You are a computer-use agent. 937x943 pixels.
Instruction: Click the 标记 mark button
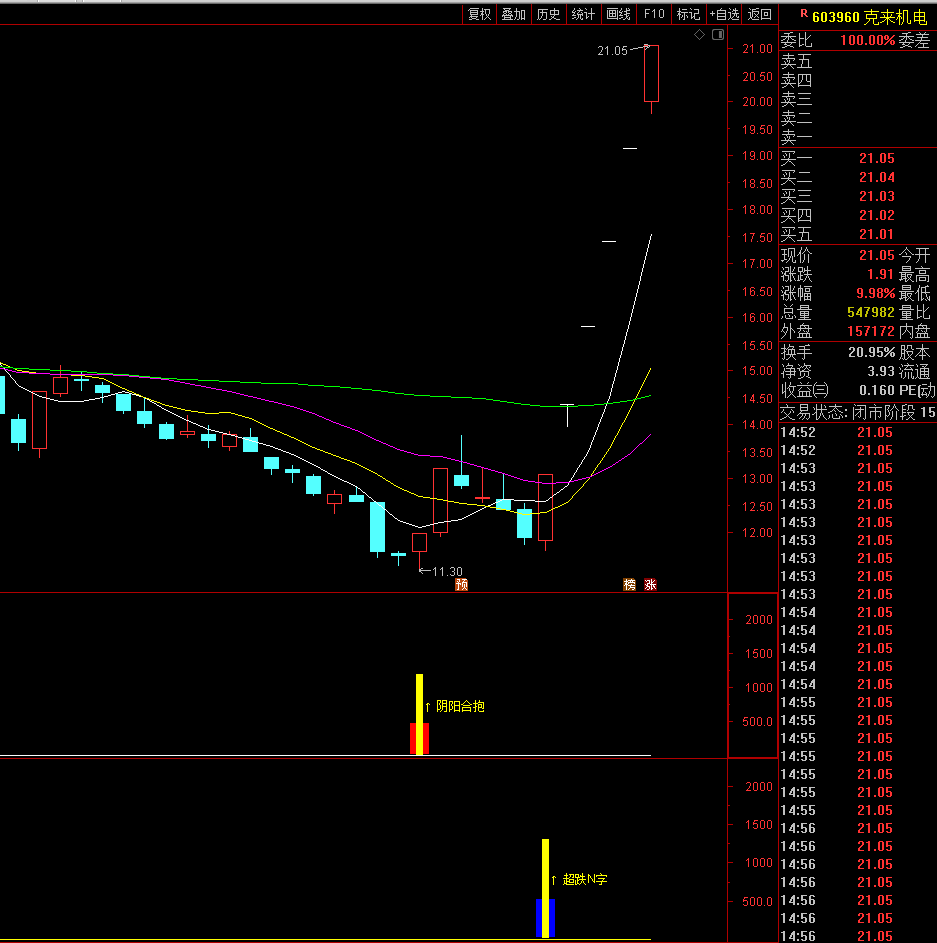click(x=688, y=14)
